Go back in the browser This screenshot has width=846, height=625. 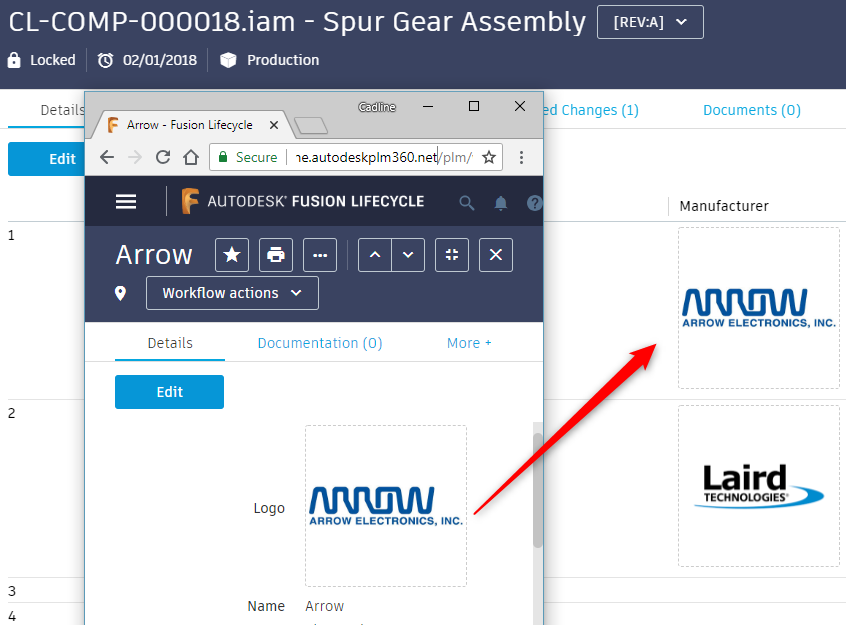coord(107,157)
